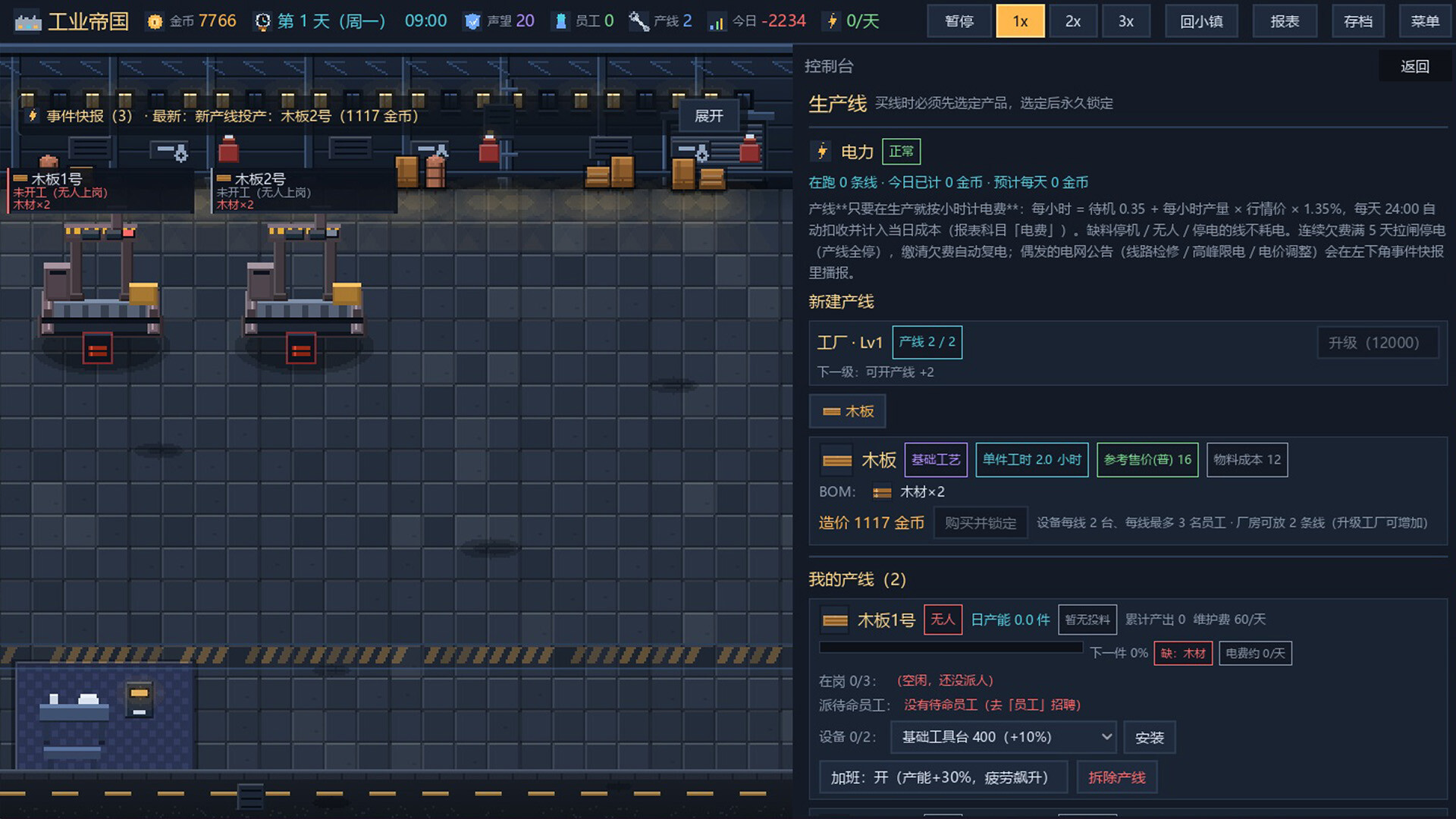
Task: Open the 存档 save menu
Action: click(x=1357, y=21)
